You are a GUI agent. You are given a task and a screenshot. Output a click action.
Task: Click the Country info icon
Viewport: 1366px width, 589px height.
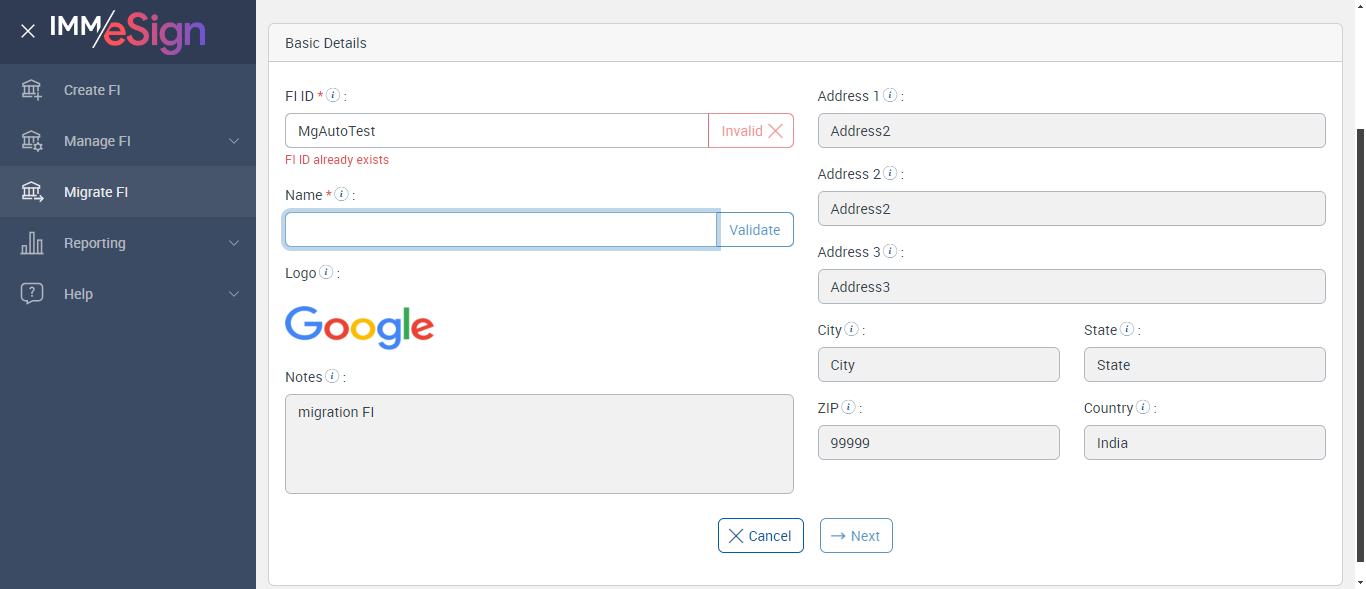pos(1143,408)
